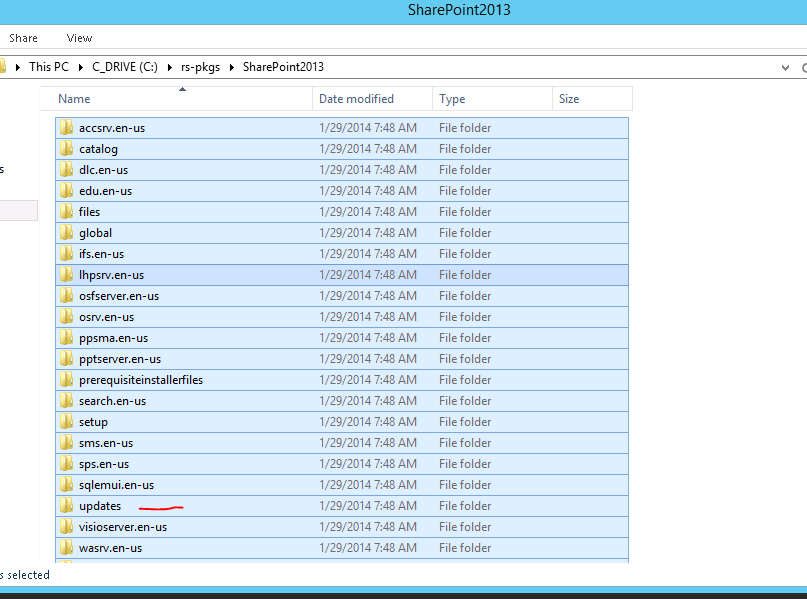The width and height of the screenshot is (807, 599).
Task: Click the lhpsrv.en-us folder name
Action: [x=112, y=275]
